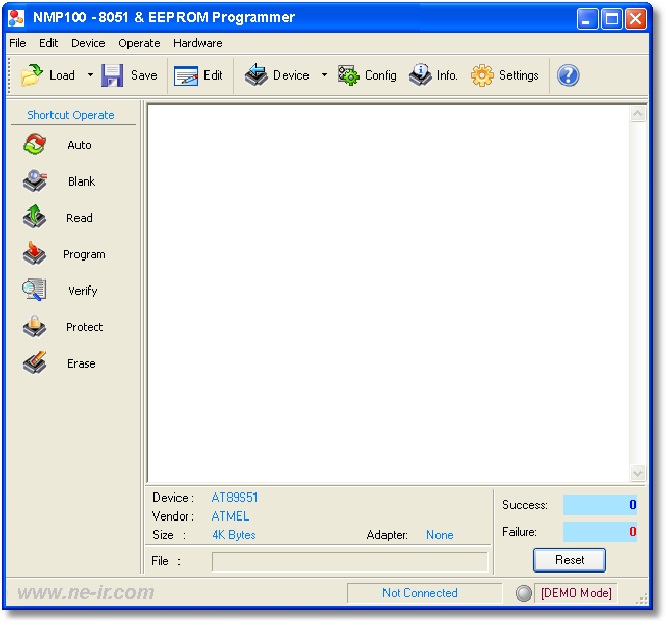Run the Auto operation icon
Viewport: 668px width, 625px height.
35,144
